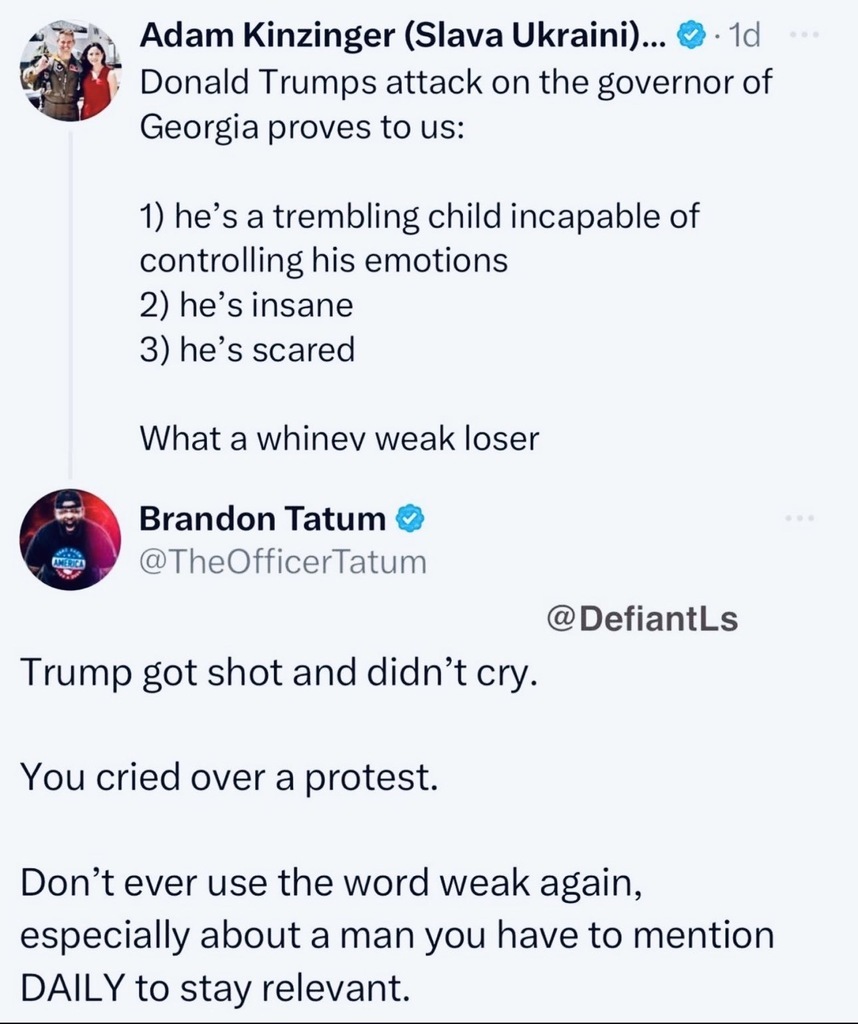Viewport: 858px width, 1024px height.
Task: Open the three-dot menu on Tatum's tweet
Action: point(801,518)
